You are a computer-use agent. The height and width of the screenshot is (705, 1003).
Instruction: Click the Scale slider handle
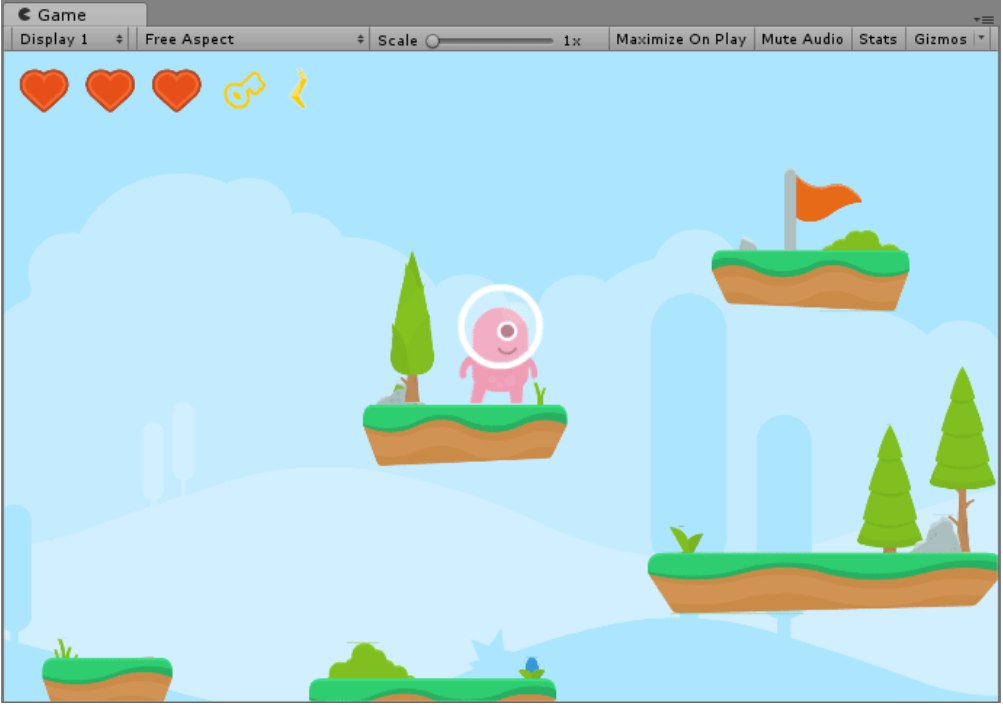tap(433, 40)
